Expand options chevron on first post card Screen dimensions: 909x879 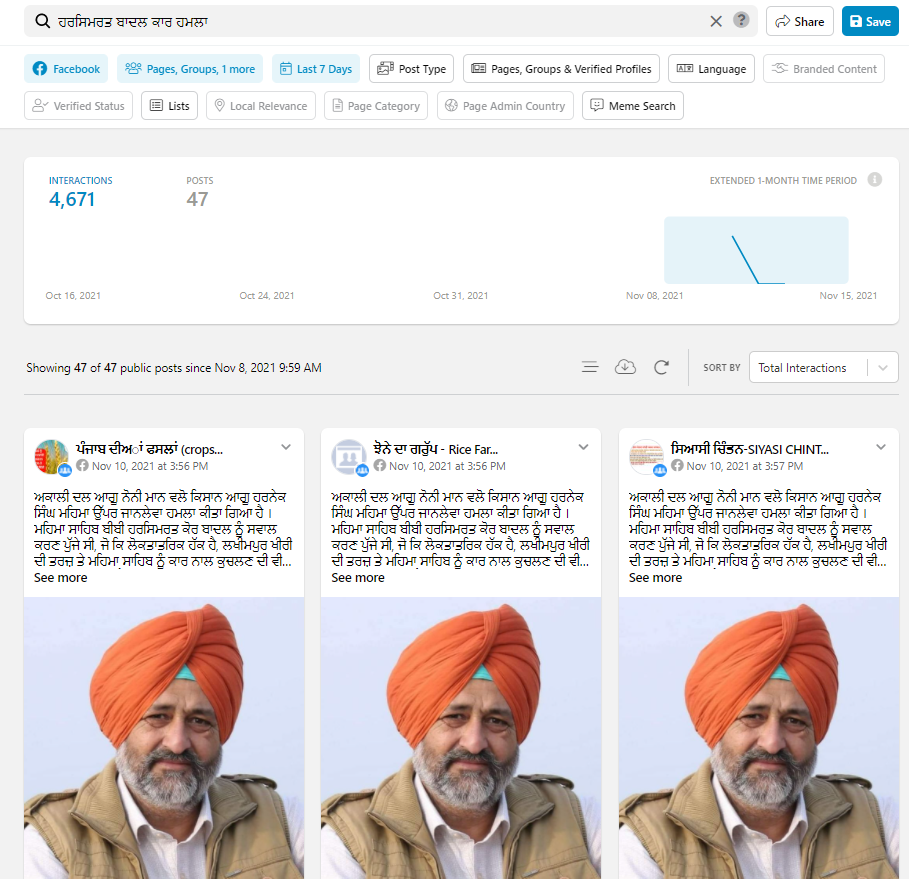pyautogui.click(x=286, y=447)
